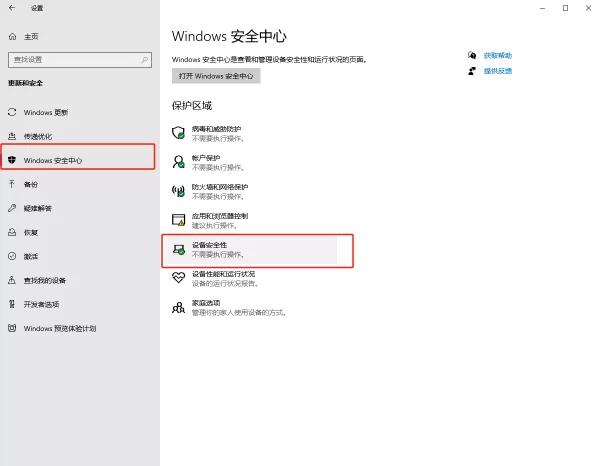This screenshot has height=466, width=600.
Task: Click the 查找设置 search field
Action: click(x=80, y=60)
